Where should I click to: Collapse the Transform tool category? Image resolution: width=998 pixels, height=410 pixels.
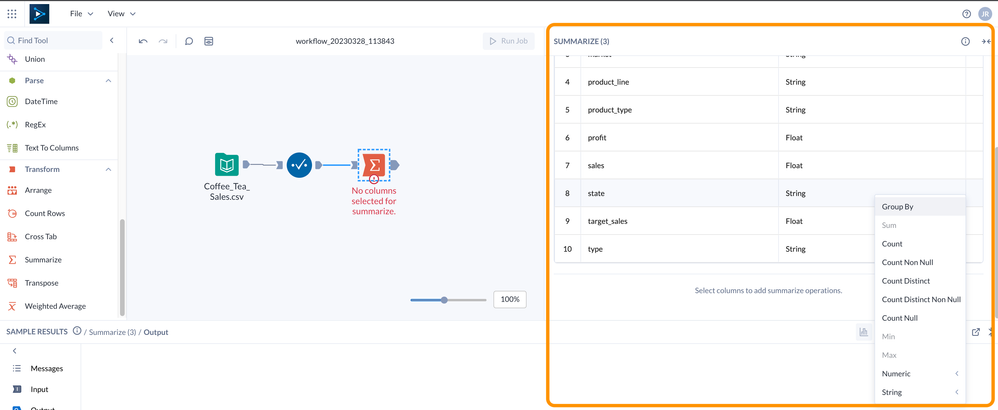(x=108, y=169)
